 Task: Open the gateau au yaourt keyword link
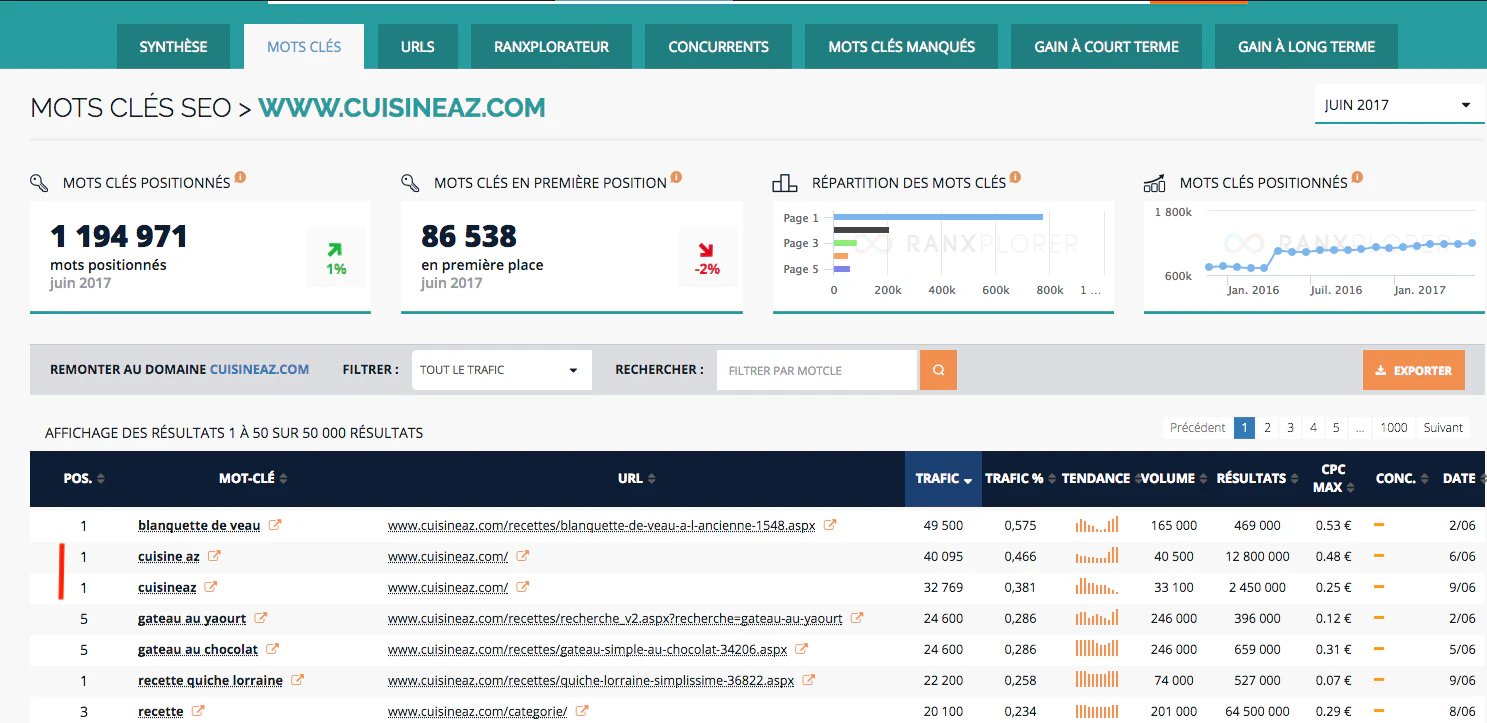point(192,619)
